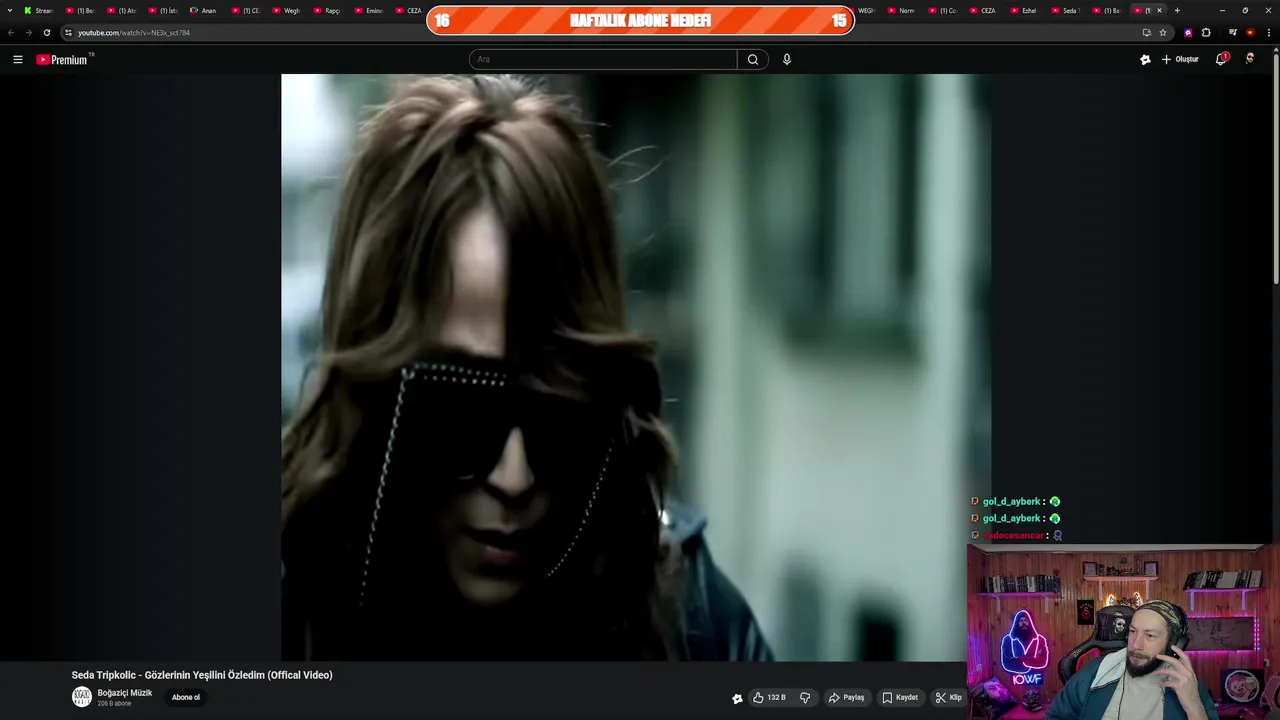Click the video player to pause

click(x=636, y=367)
